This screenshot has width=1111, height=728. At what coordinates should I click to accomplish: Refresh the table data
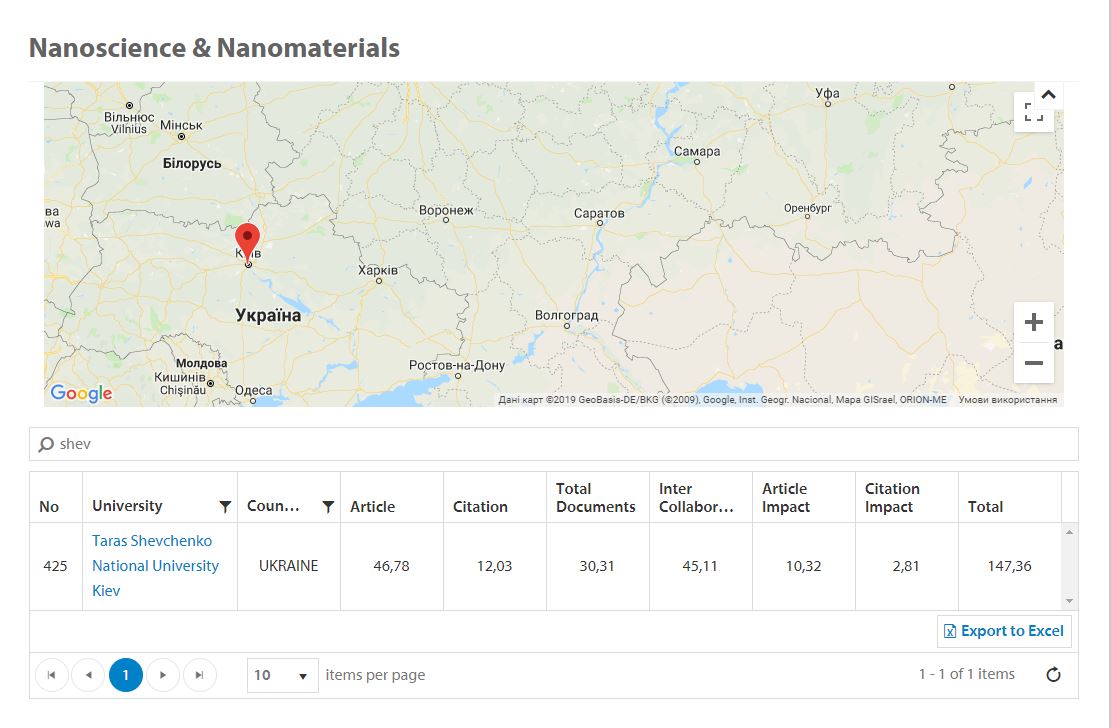point(1054,675)
